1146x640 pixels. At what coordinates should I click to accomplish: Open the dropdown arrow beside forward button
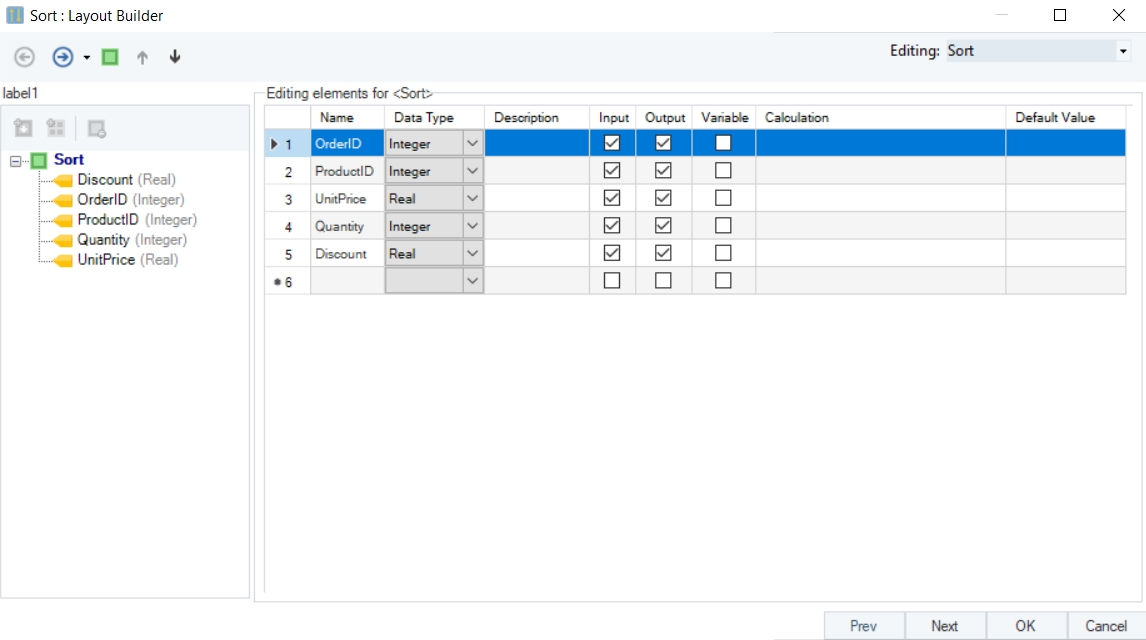[87, 57]
